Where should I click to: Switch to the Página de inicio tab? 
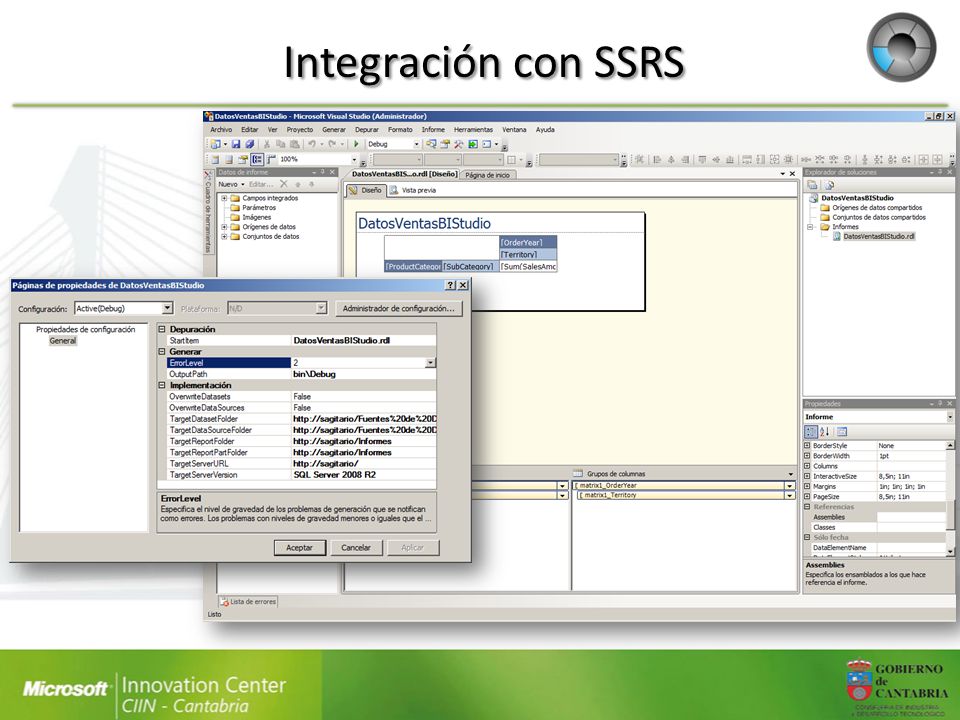tap(487, 175)
